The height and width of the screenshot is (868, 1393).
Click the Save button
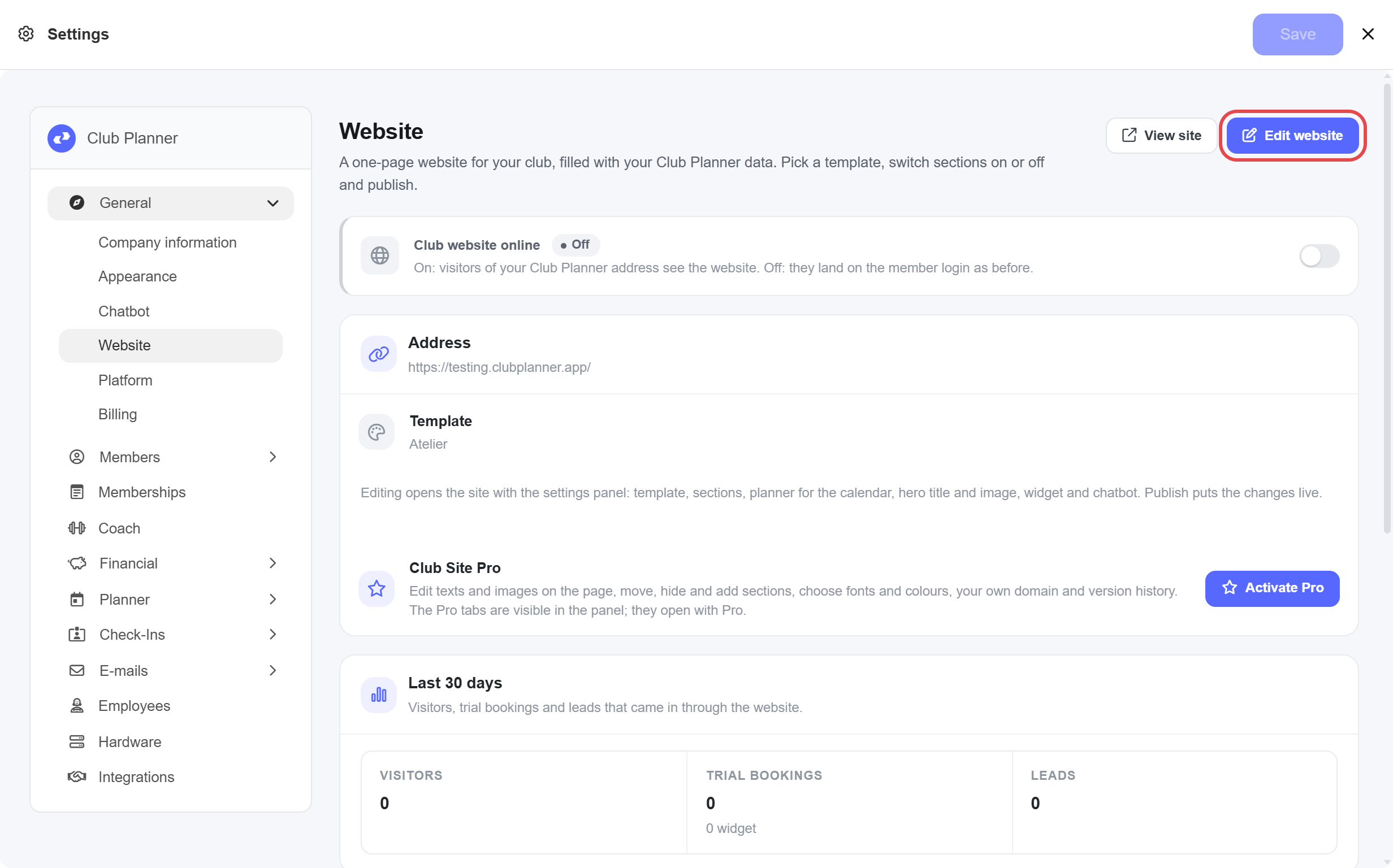[x=1297, y=34]
